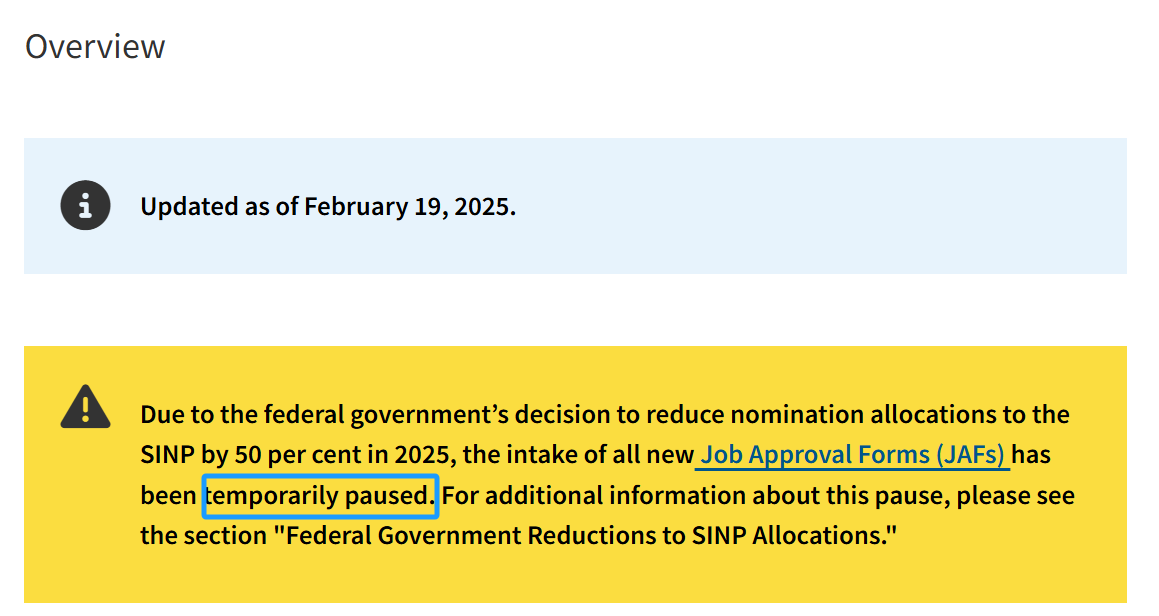Click the Overview heading
The width and height of the screenshot is (1159, 616).
pos(95,47)
